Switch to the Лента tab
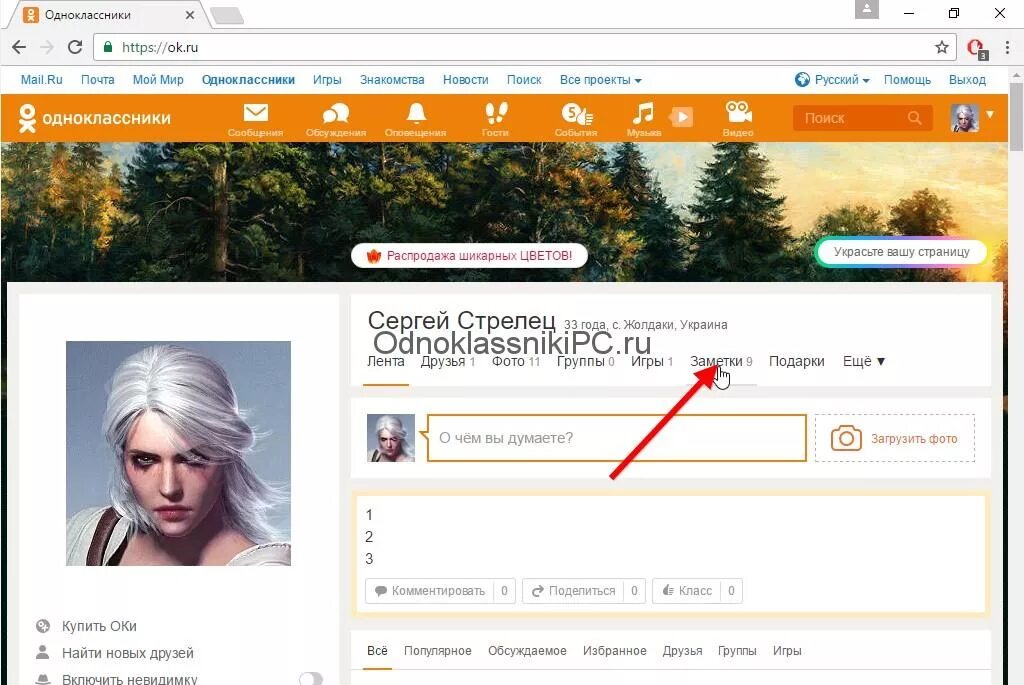Image resolution: width=1024 pixels, height=685 pixels. pos(385,362)
